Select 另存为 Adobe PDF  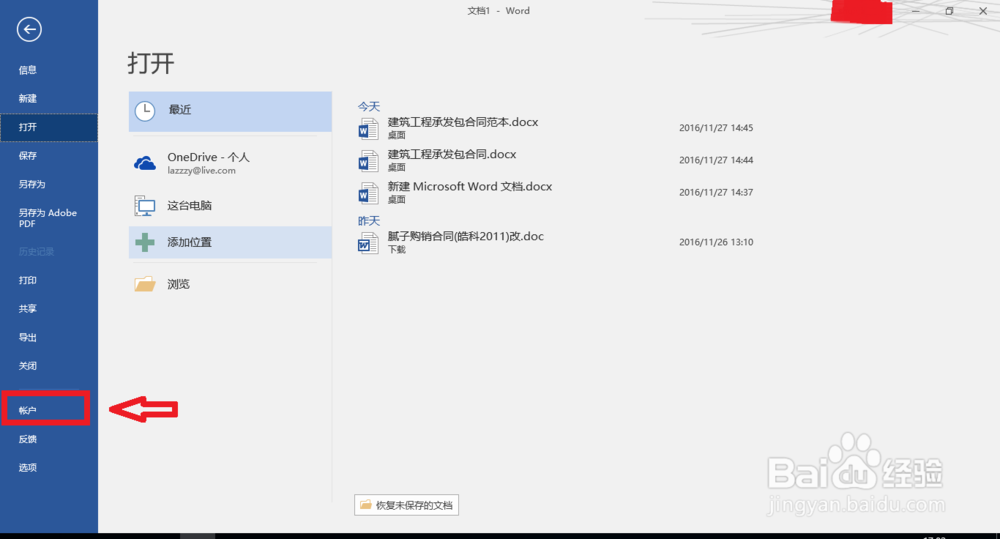49,218
